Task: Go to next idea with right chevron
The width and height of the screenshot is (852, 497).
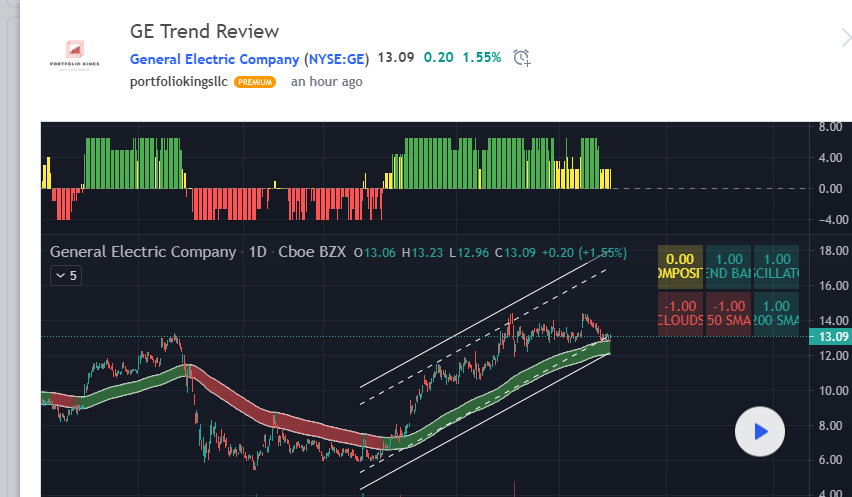Action: point(845,38)
